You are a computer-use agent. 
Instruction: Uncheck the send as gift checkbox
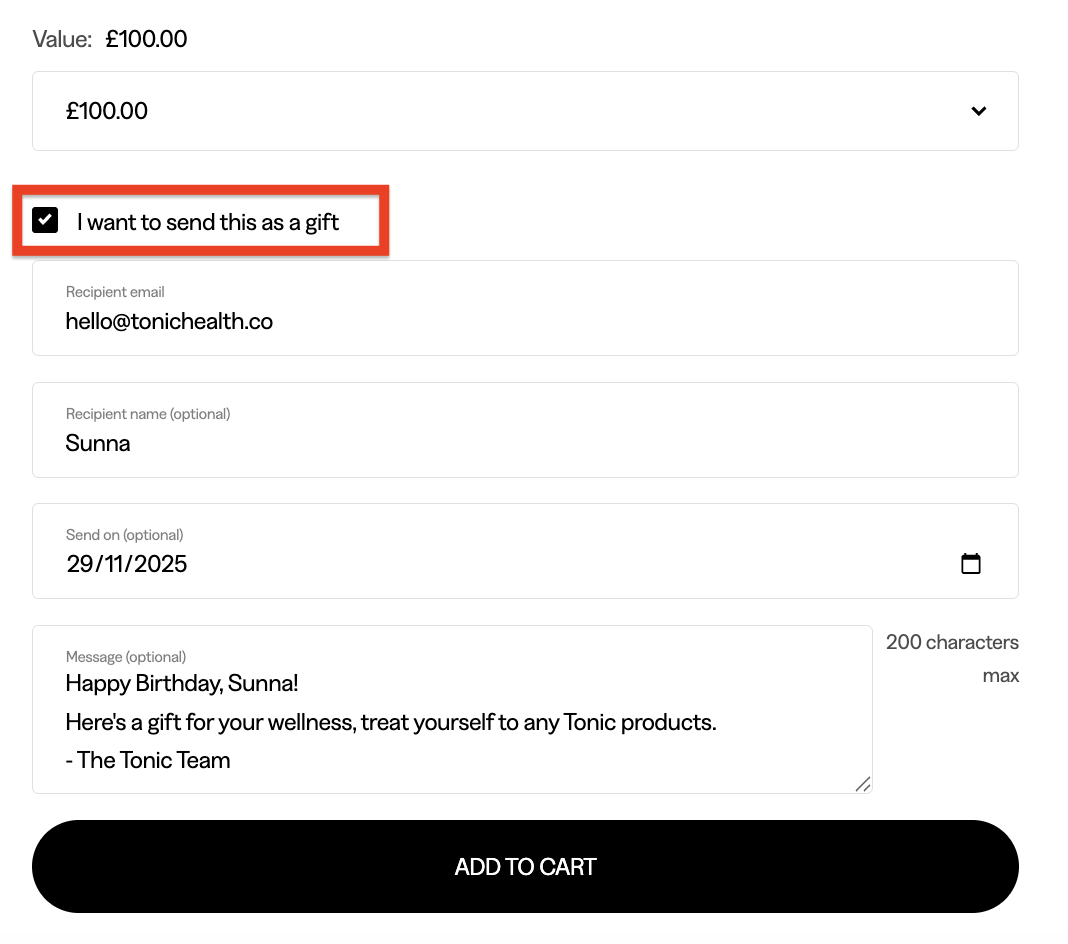click(x=45, y=221)
